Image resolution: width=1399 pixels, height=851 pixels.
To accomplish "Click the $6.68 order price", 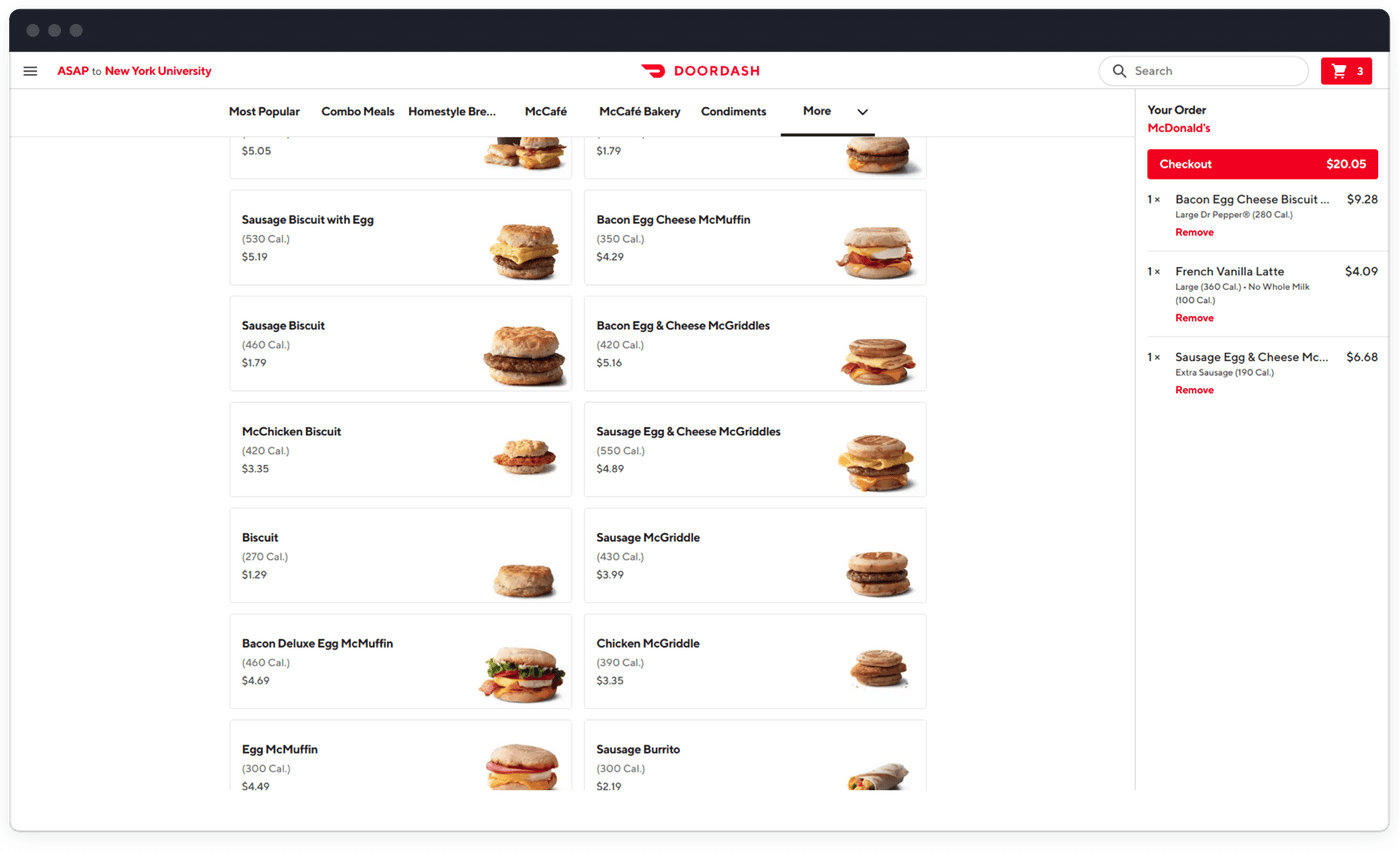I will tap(1362, 357).
